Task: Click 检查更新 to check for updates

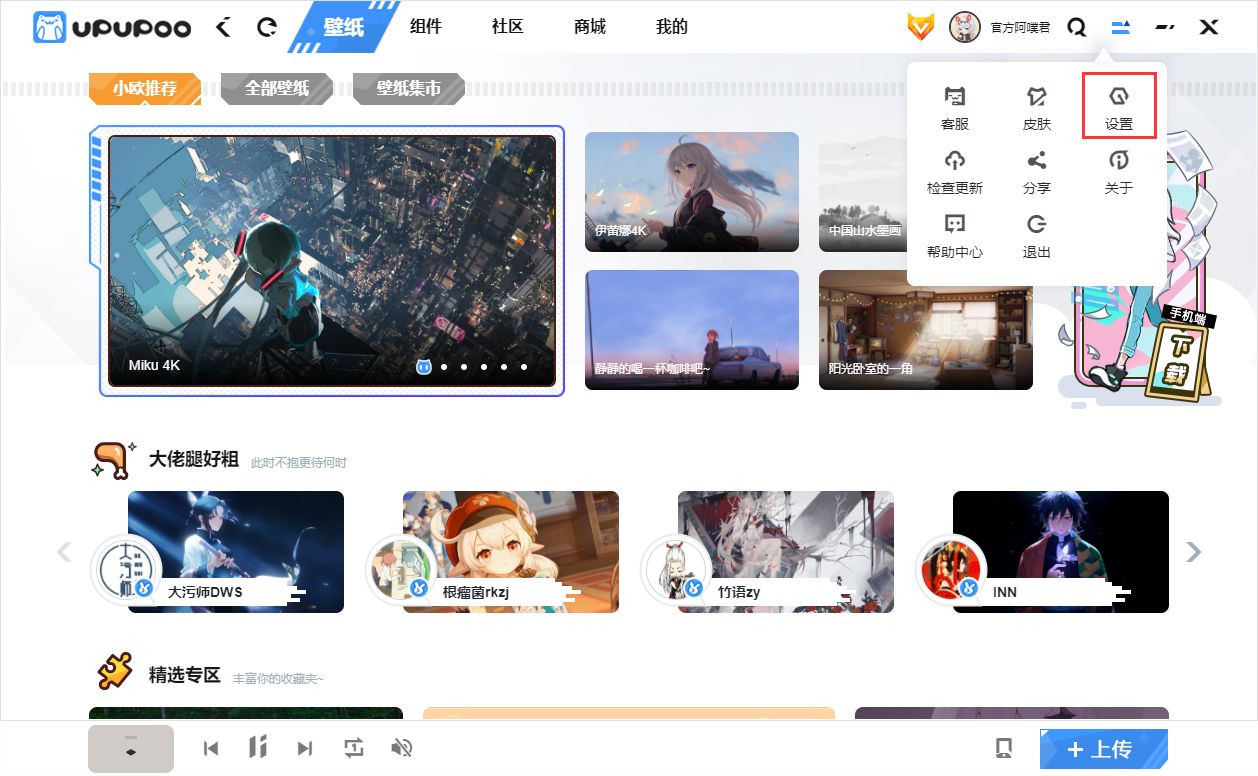Action: coord(955,171)
